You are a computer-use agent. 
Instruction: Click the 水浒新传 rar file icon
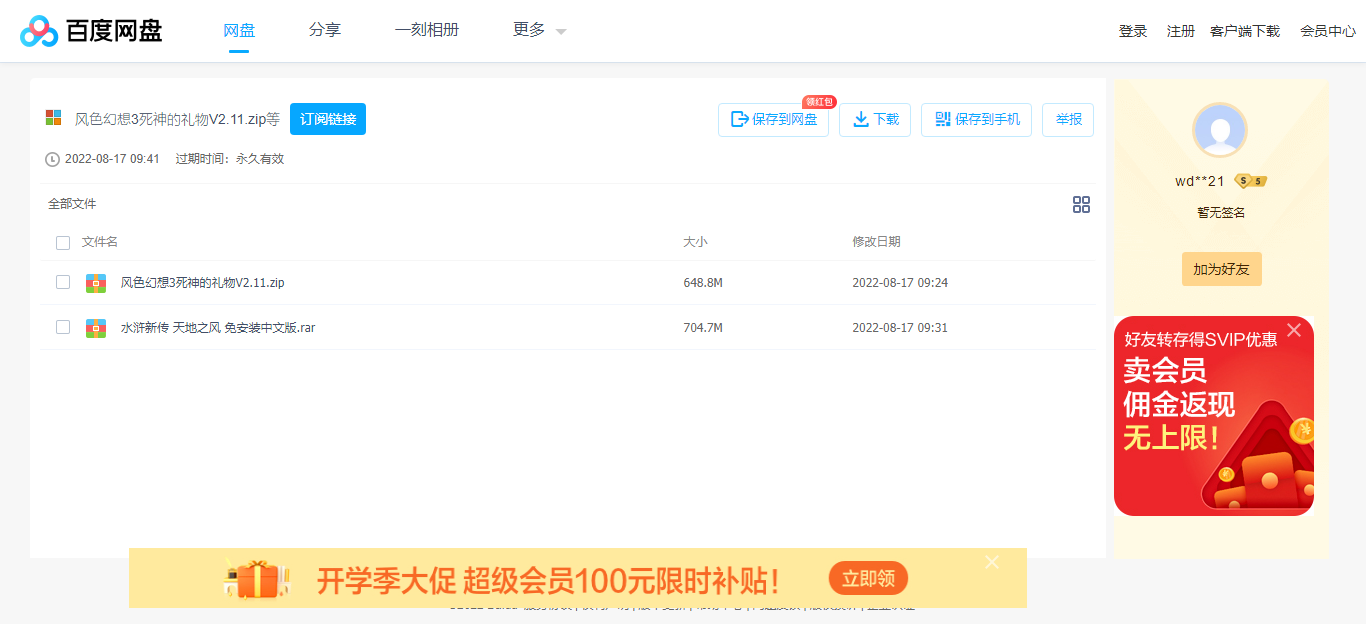click(x=95, y=327)
